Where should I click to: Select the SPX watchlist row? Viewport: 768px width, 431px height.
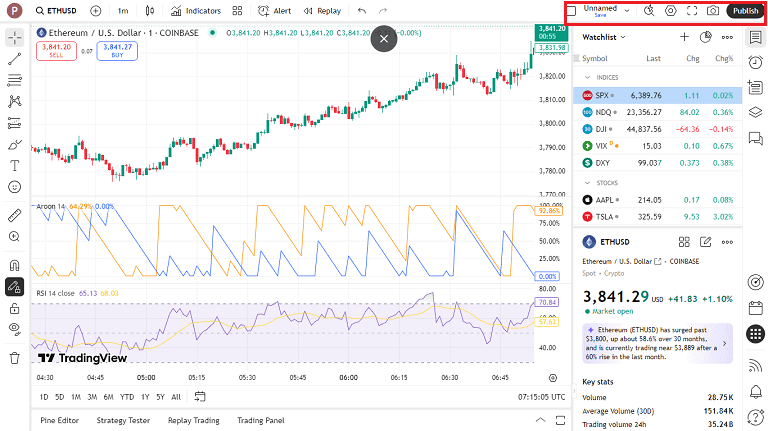[658, 96]
